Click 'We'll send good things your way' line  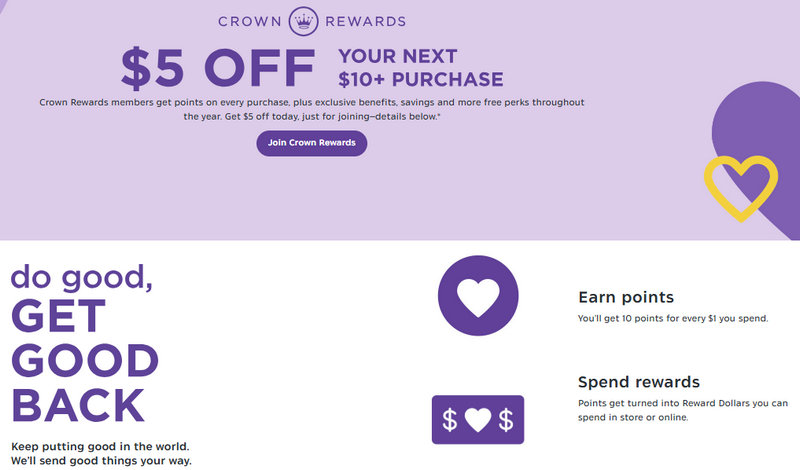pyautogui.click(x=100, y=461)
